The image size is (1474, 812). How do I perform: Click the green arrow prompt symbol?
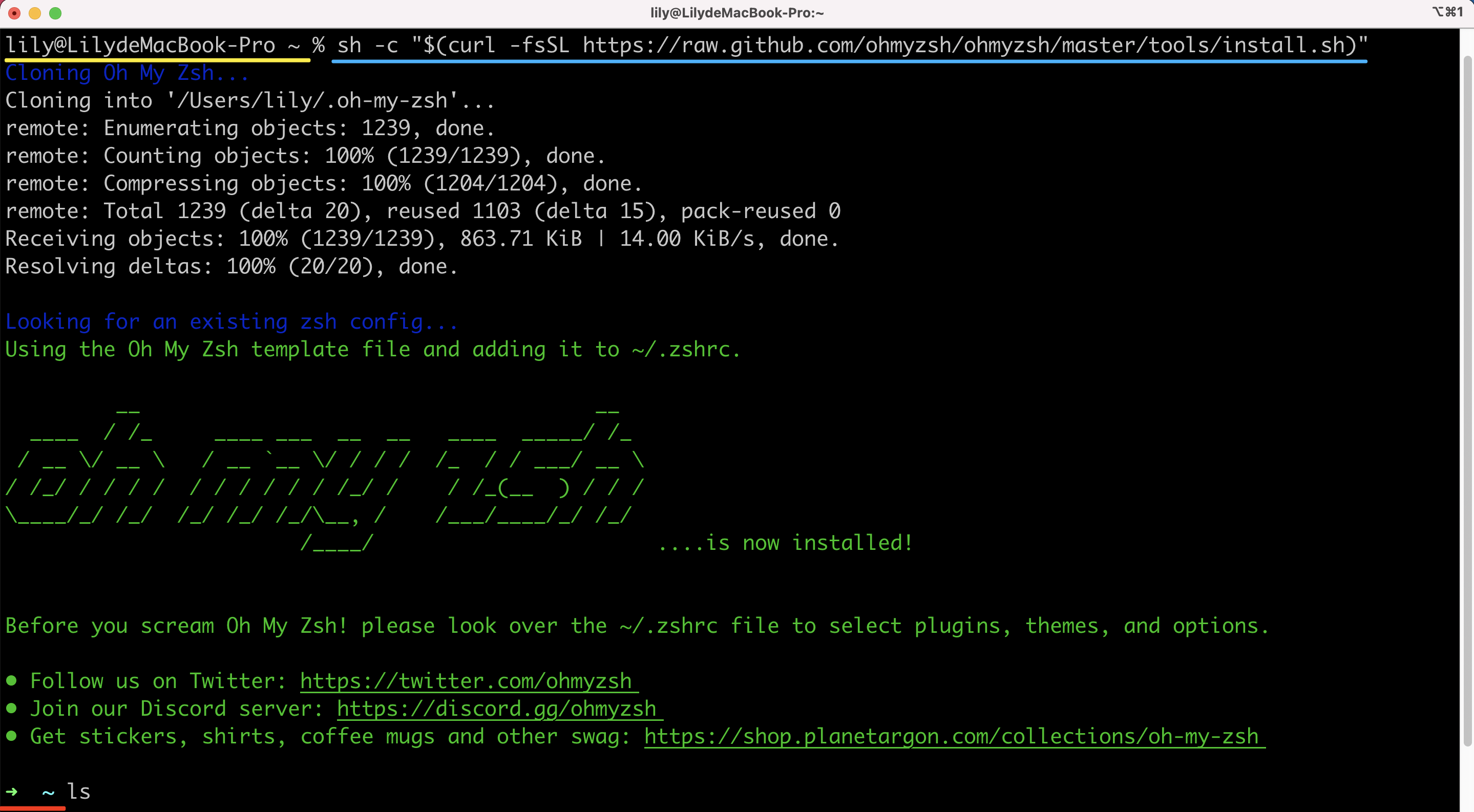tap(12, 792)
